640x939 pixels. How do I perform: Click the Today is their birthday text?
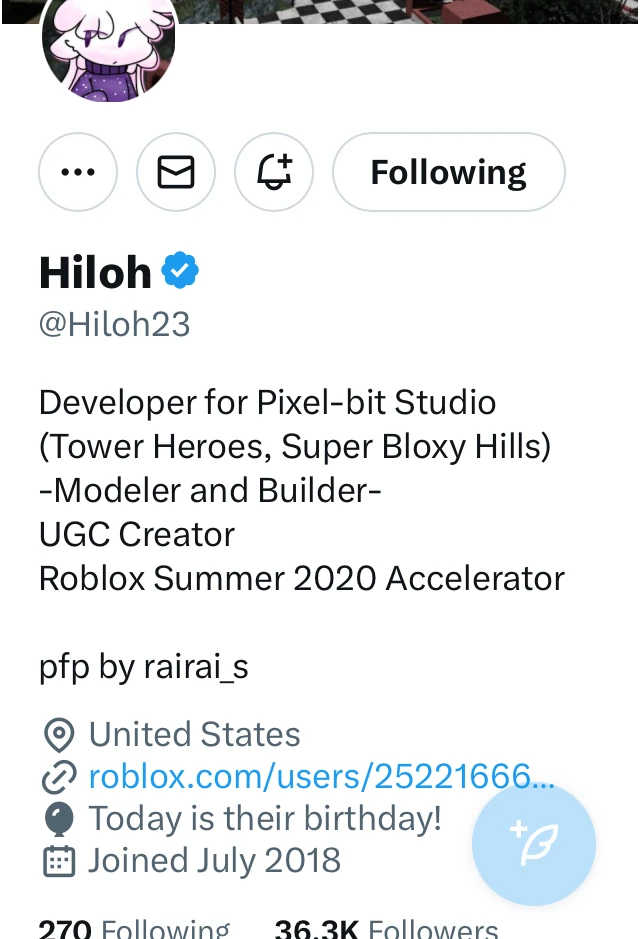pyautogui.click(x=265, y=819)
